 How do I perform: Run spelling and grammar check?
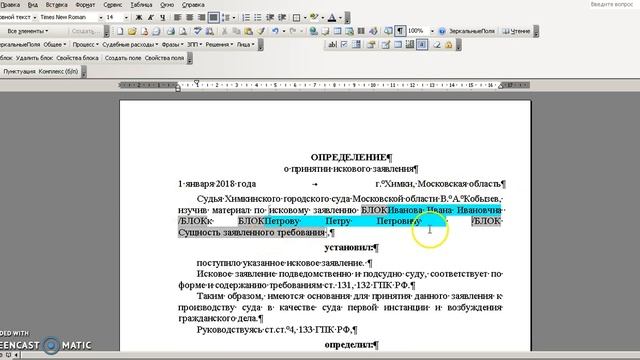(198, 31)
